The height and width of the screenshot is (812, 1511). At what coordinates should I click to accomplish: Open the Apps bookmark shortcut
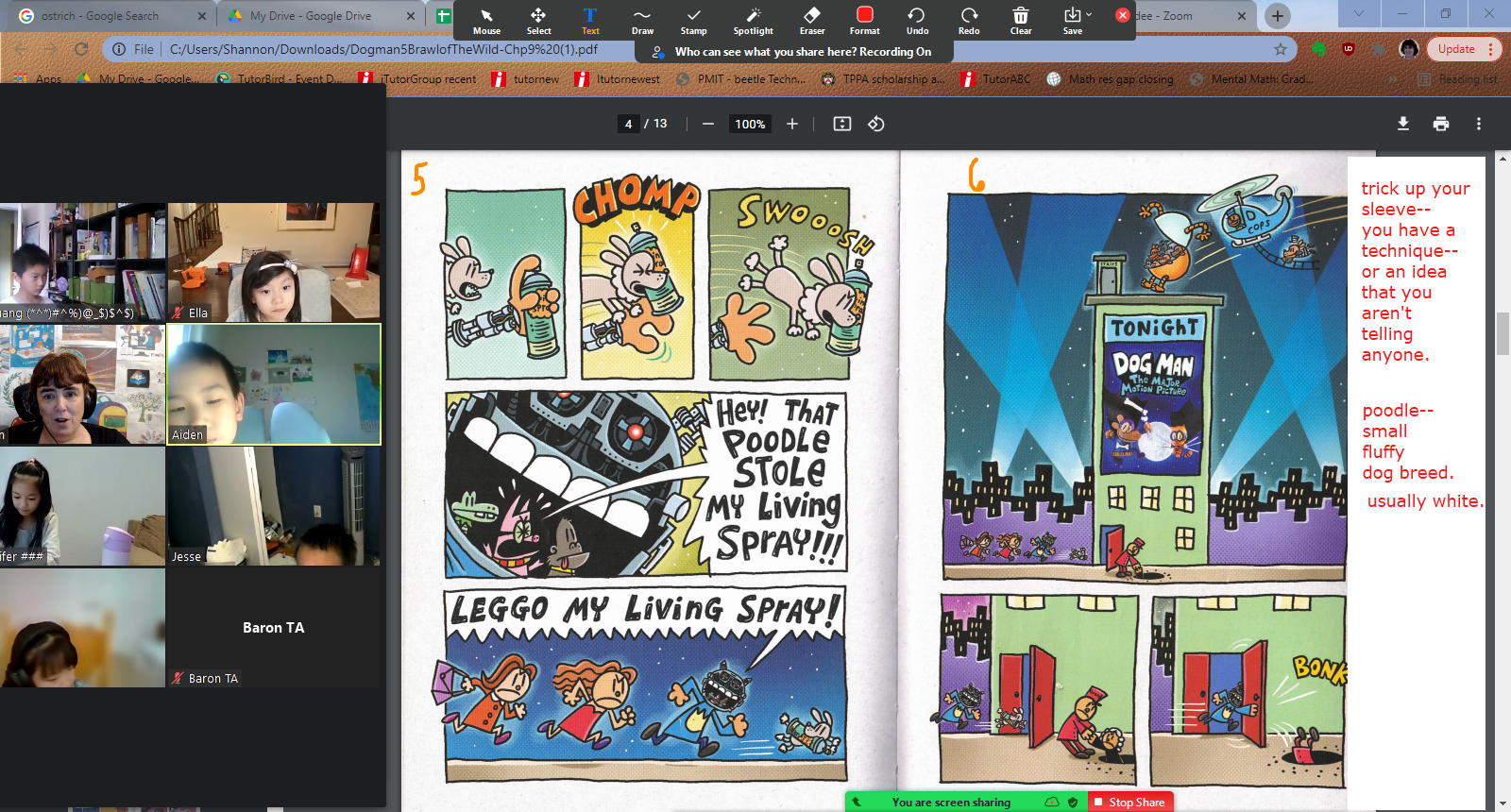coord(39,79)
